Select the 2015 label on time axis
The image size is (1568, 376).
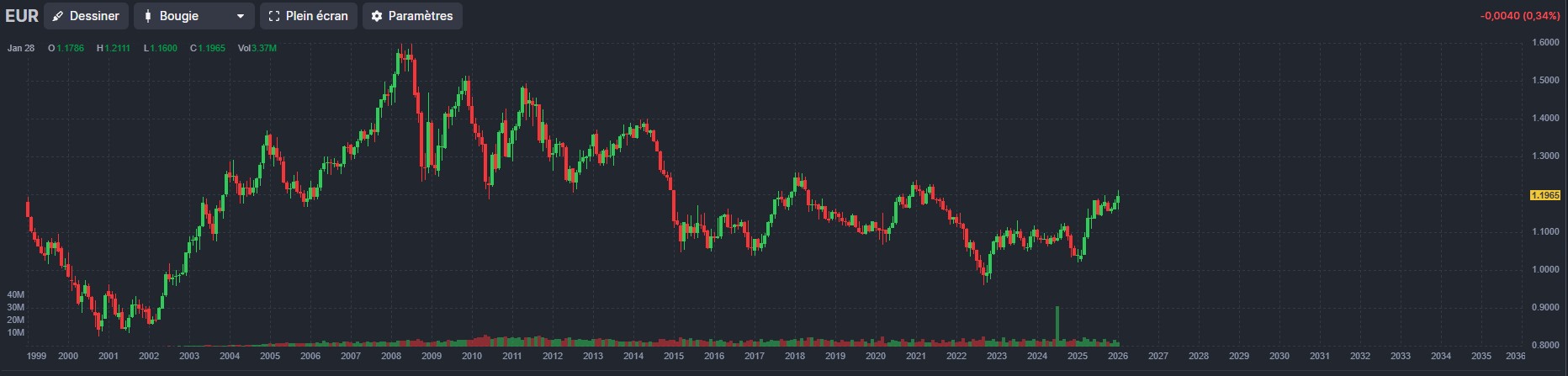point(674,356)
